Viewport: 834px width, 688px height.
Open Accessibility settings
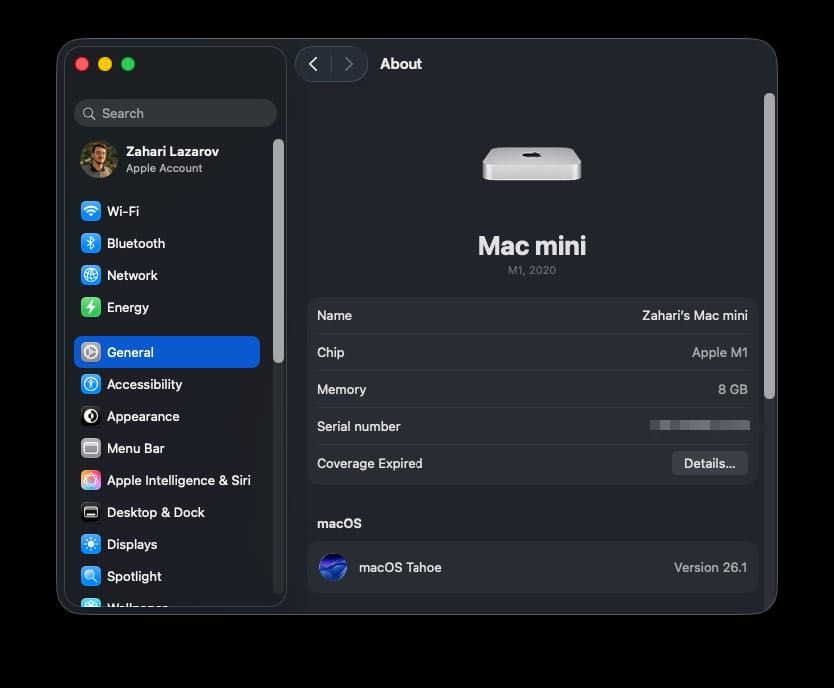[x=167, y=384]
